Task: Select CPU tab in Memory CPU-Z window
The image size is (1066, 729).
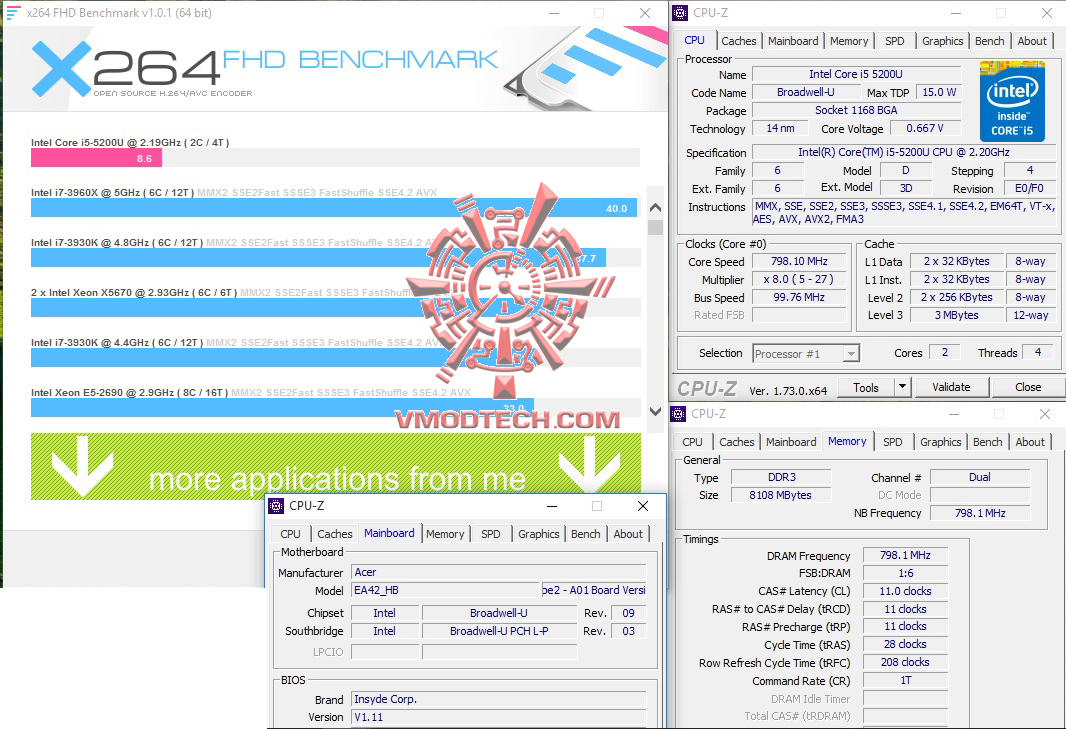Action: [x=692, y=442]
